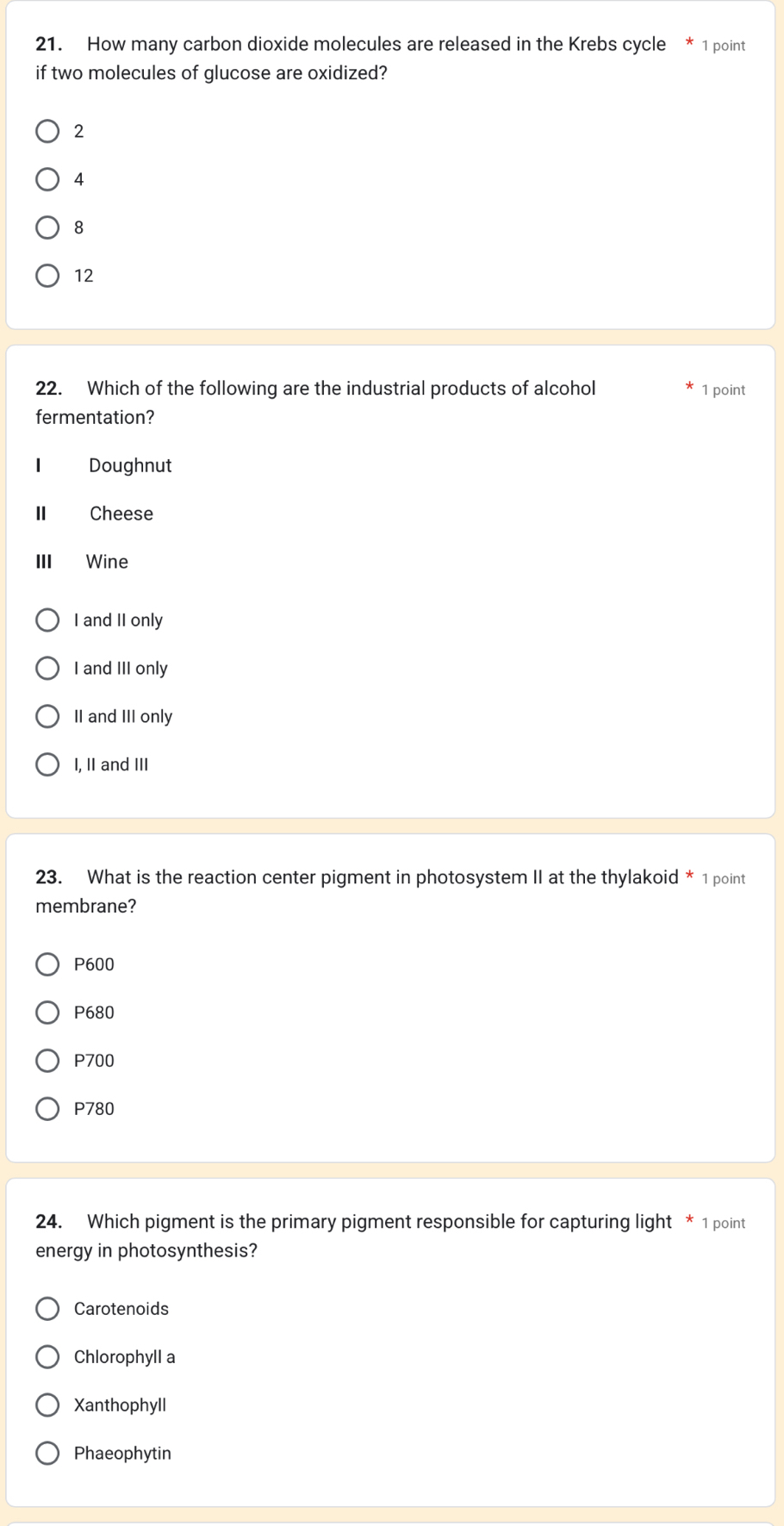Pick Xanthophyll in question 24

[x=47, y=1406]
